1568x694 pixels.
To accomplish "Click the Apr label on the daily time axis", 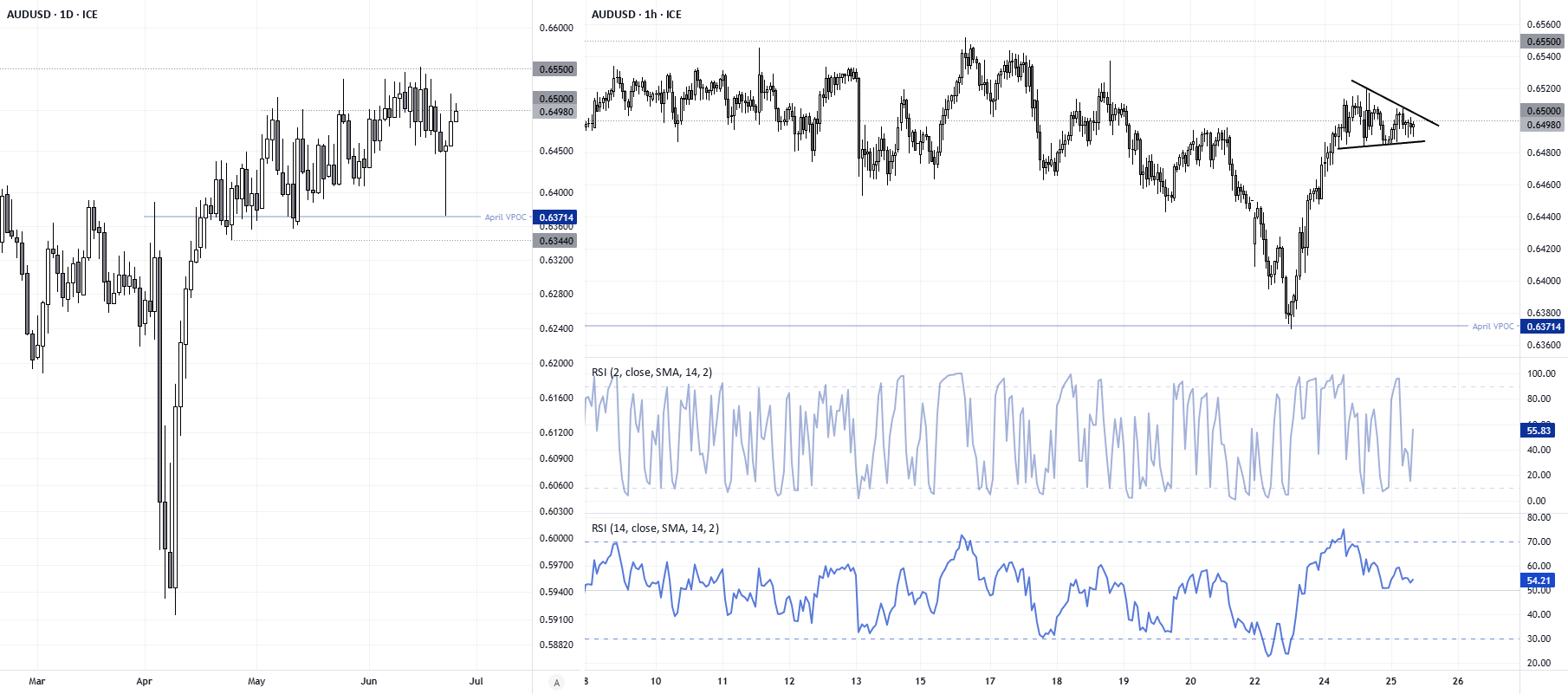I will [x=144, y=681].
